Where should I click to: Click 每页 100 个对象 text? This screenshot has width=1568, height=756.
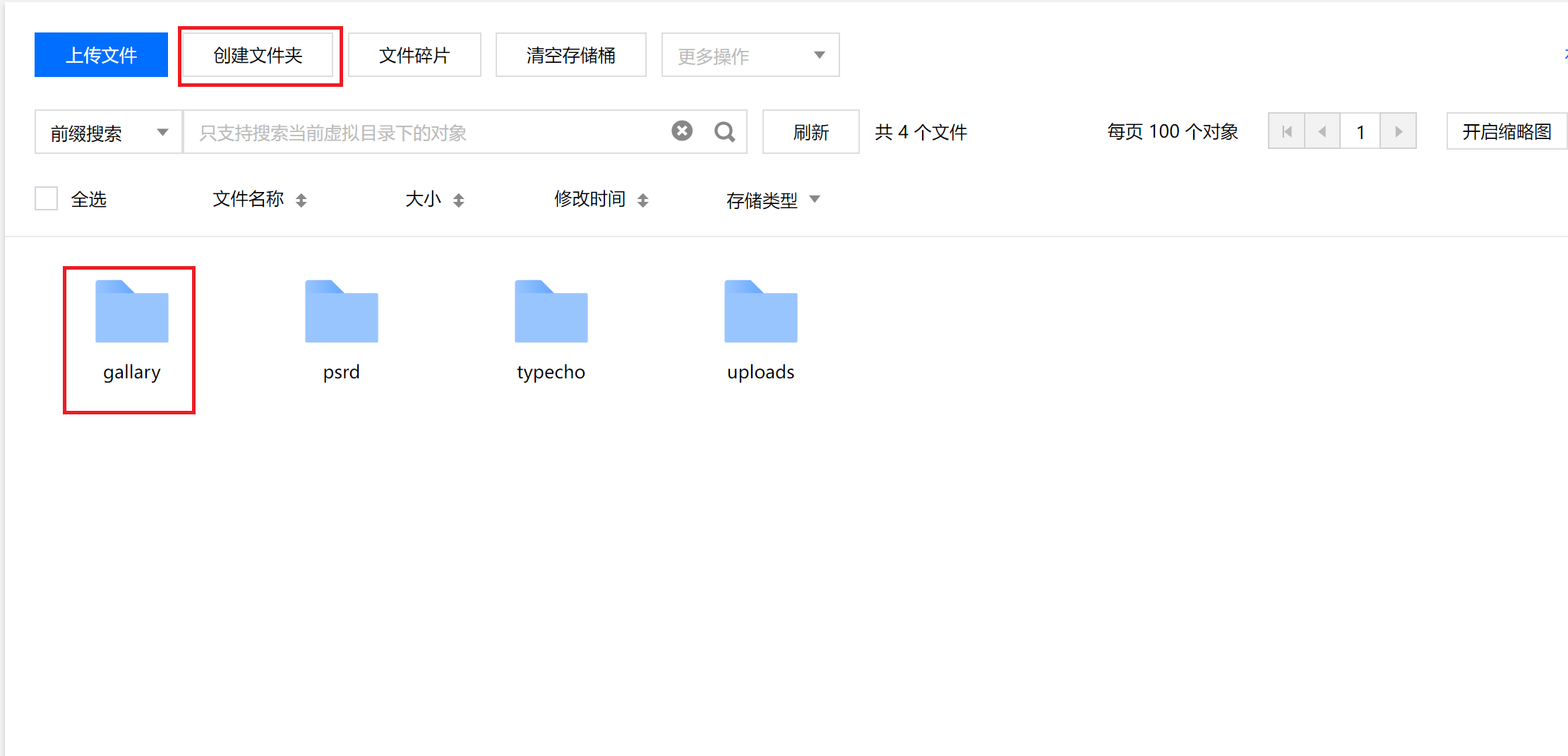pyautogui.click(x=1173, y=131)
